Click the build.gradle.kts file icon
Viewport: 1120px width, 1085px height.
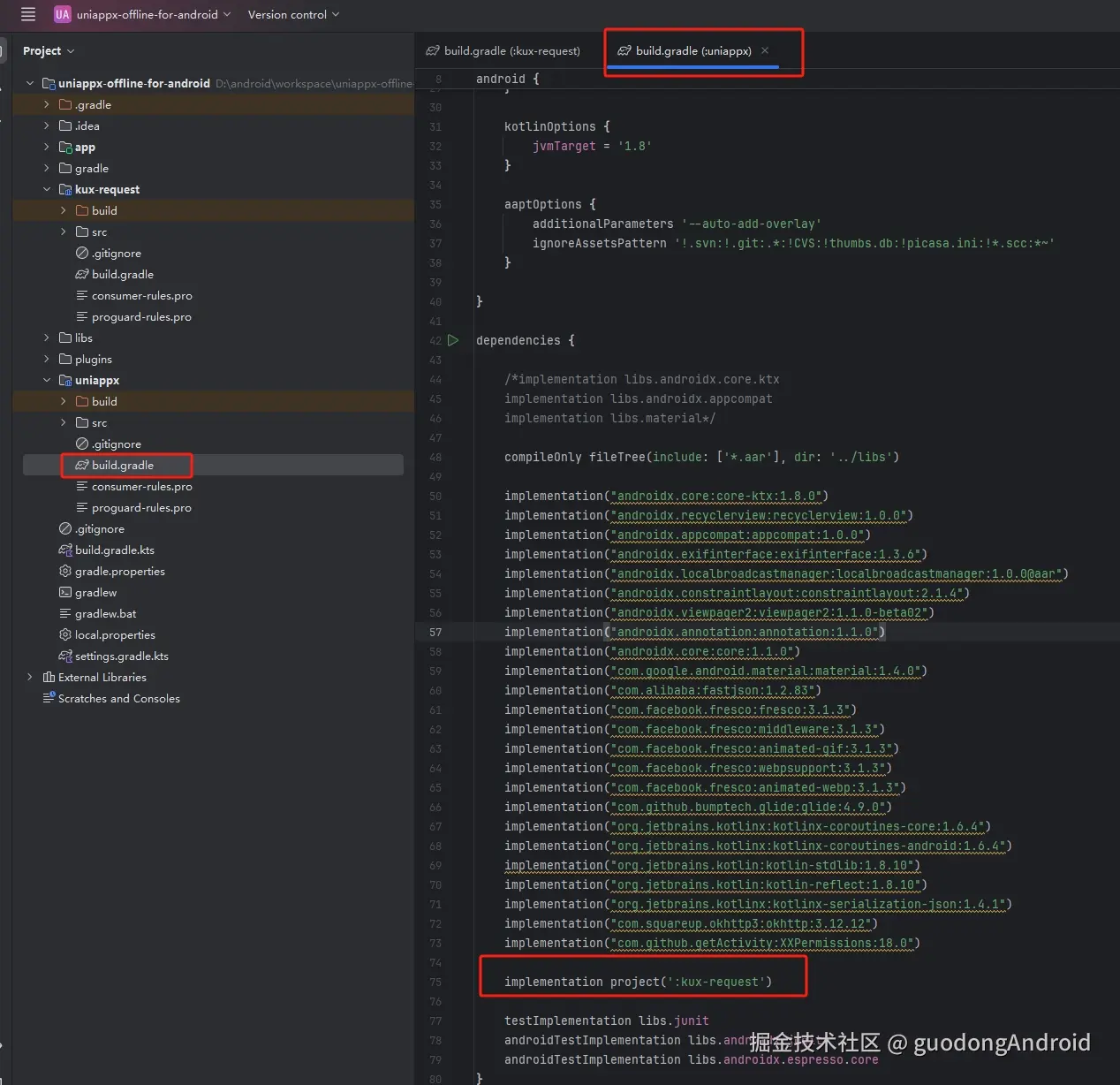point(65,550)
